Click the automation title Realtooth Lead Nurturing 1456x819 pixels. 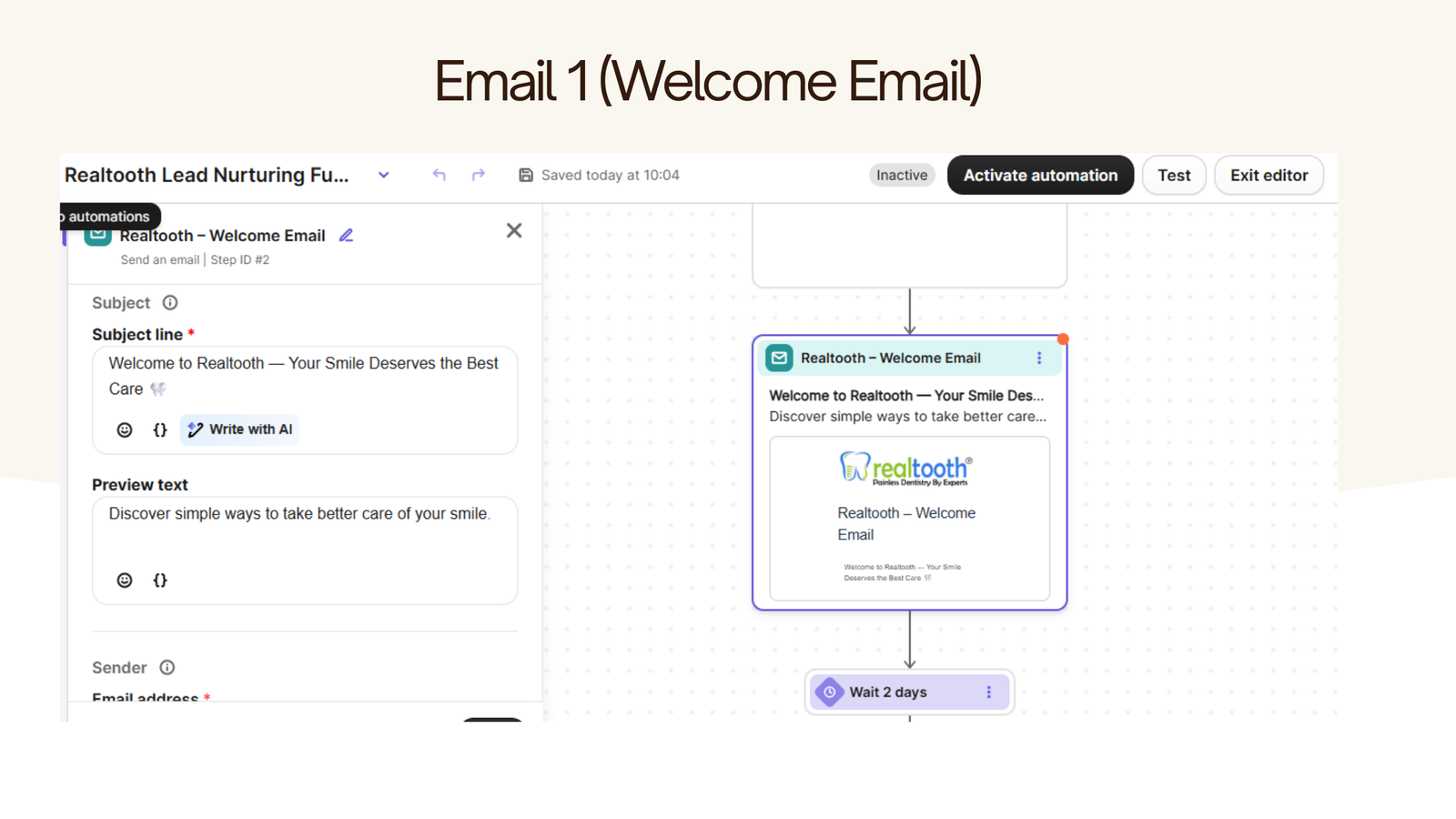click(x=207, y=175)
